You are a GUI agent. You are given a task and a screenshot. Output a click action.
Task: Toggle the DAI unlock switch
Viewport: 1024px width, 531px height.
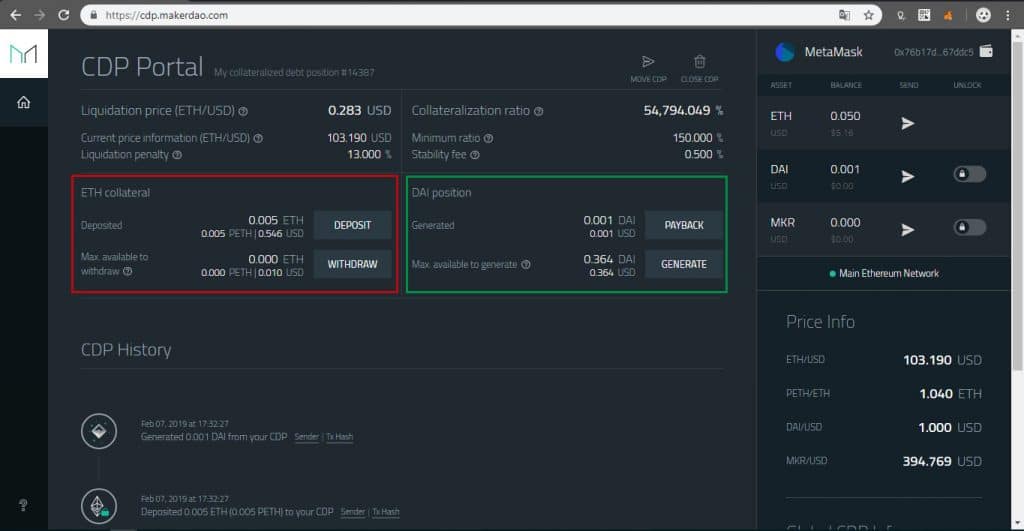(x=969, y=175)
